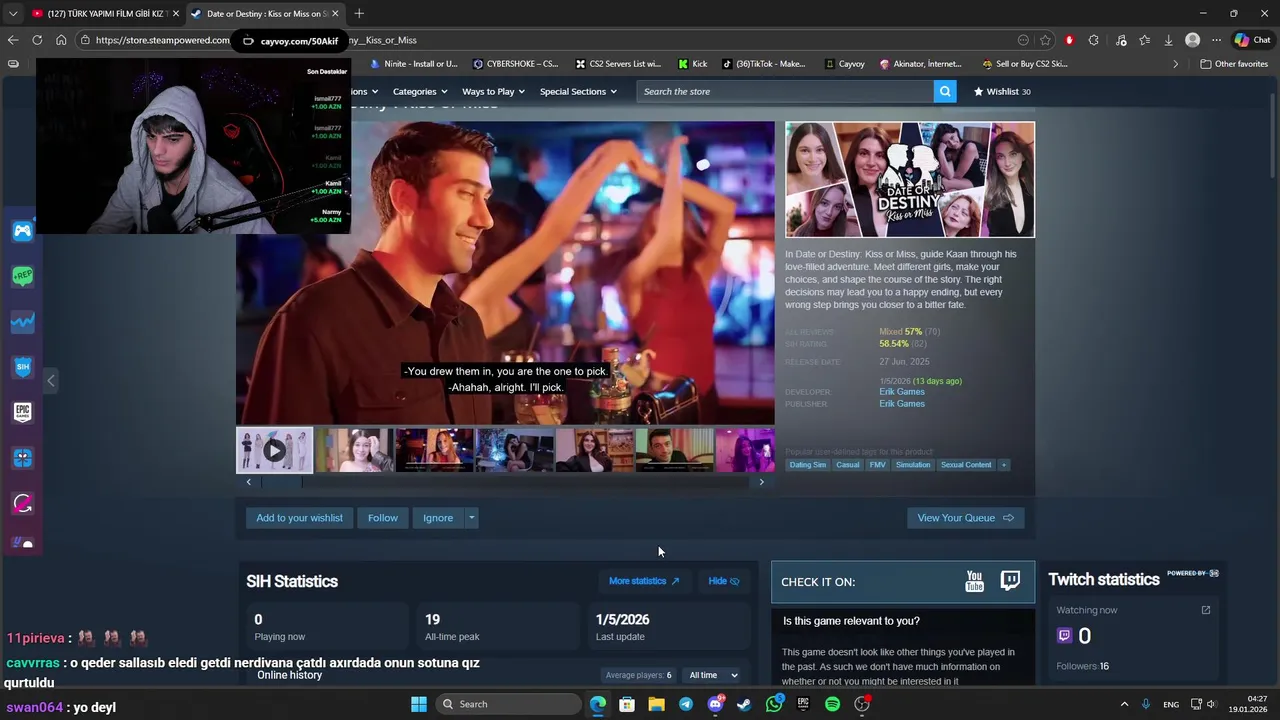The width and height of the screenshot is (1280, 720).
Task: Show more favorites bar items chevron
Action: point(1175,64)
